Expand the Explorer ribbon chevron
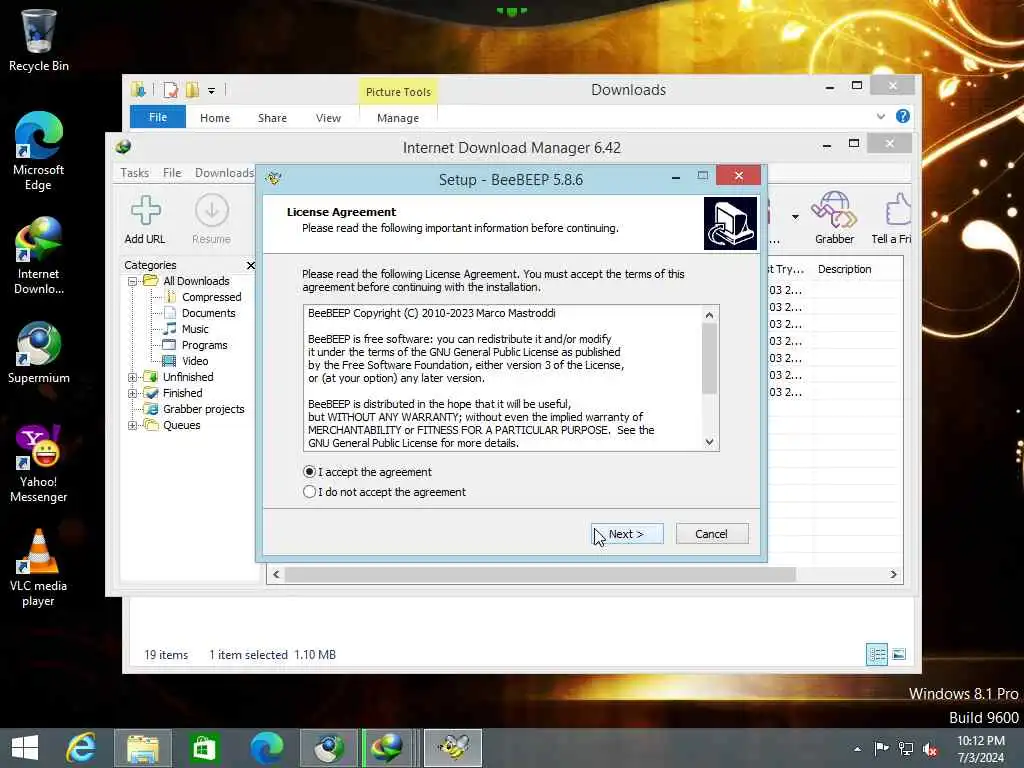Image resolution: width=1024 pixels, height=768 pixels. 880,116
